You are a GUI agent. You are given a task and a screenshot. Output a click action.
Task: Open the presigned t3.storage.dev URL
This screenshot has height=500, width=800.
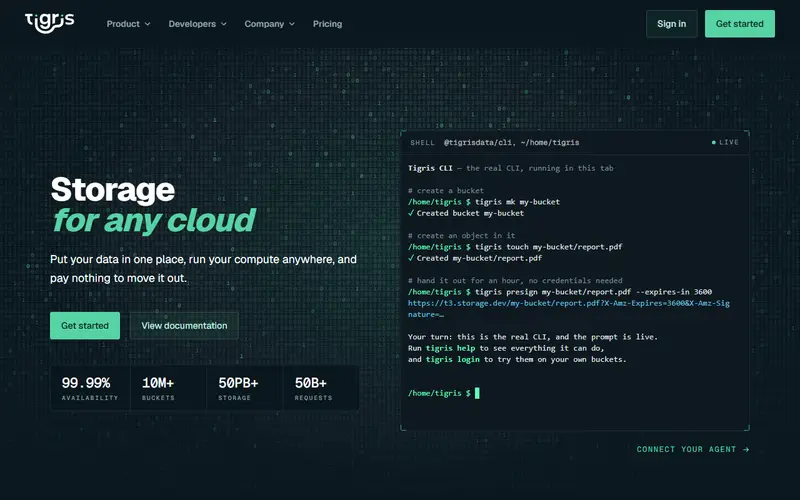(x=568, y=309)
